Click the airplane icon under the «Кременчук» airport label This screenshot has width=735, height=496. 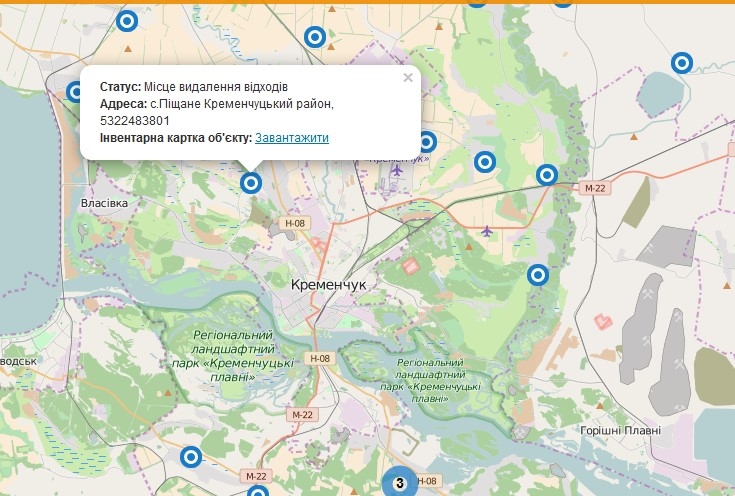click(398, 170)
